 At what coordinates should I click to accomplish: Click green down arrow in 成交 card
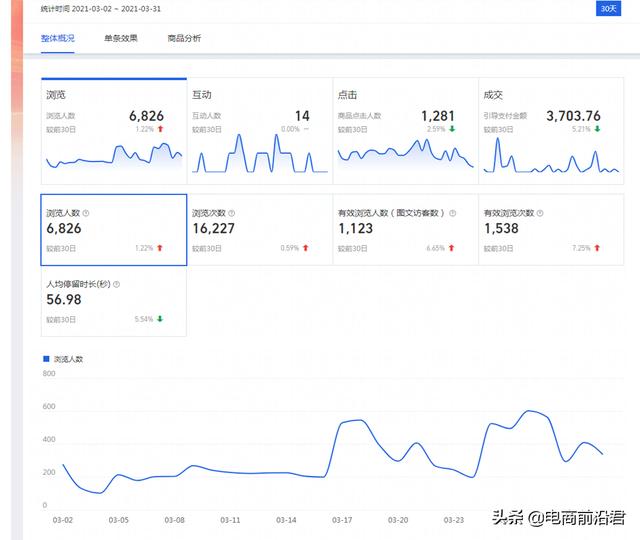(x=597, y=130)
